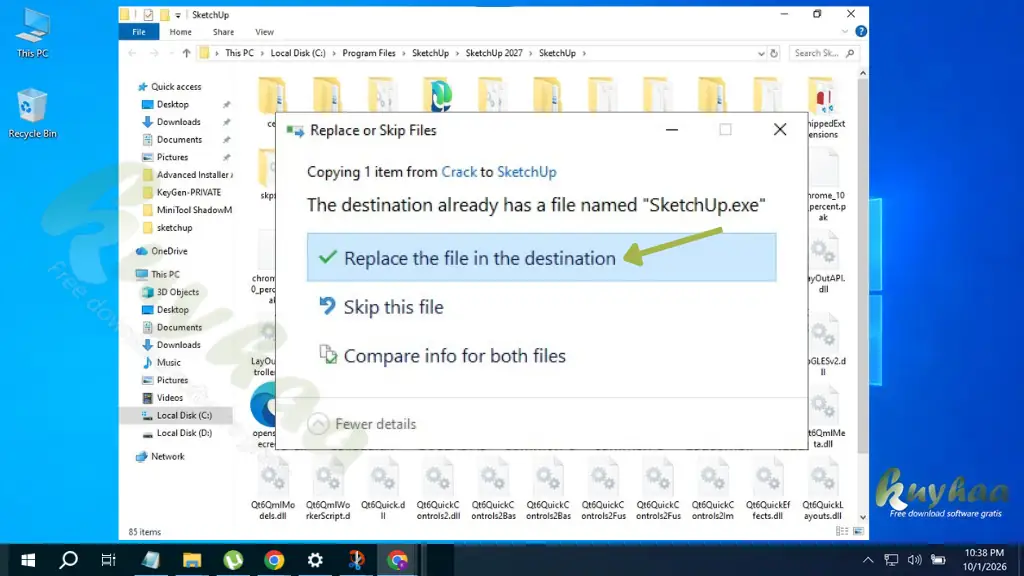The height and width of the screenshot is (576, 1024).
Task: Open taskbar Search magnifier
Action: pyautogui.click(x=69, y=560)
